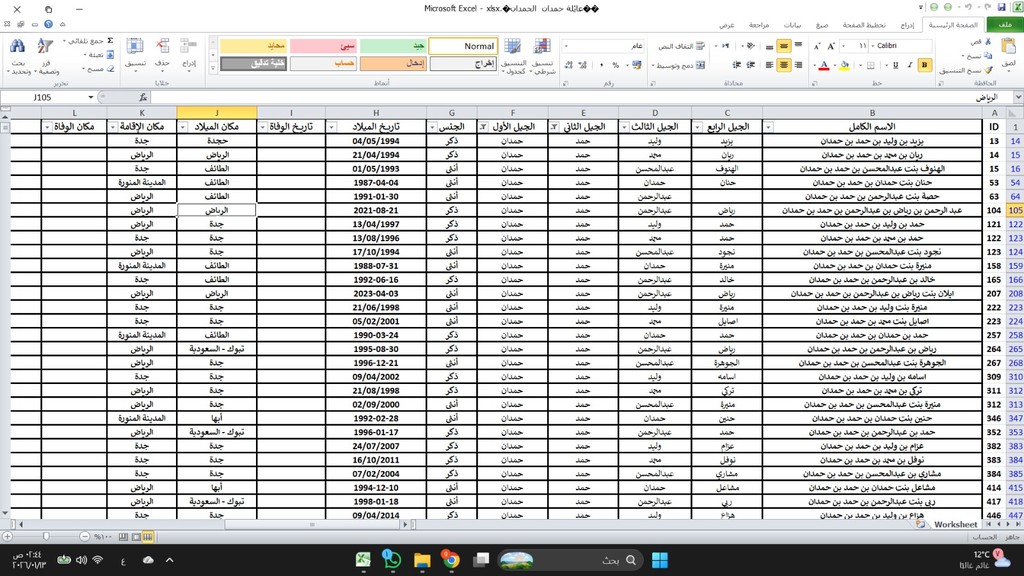Click the AutoSum sigma icon

click(x=110, y=40)
